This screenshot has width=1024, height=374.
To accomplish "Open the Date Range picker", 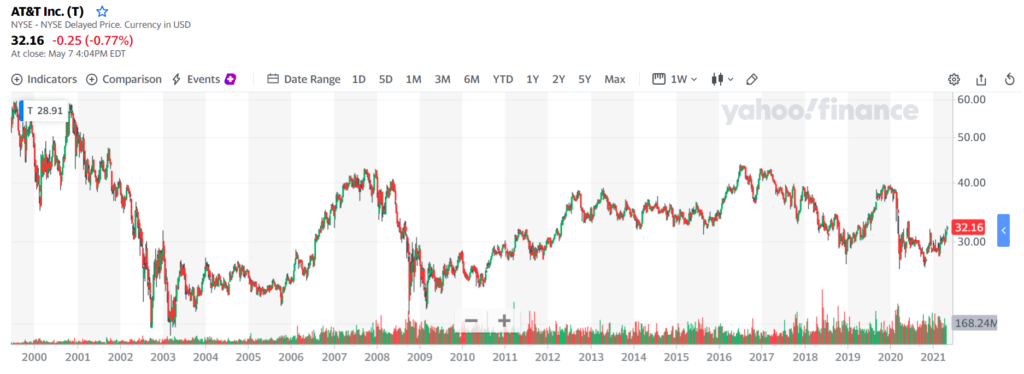I will (304, 79).
